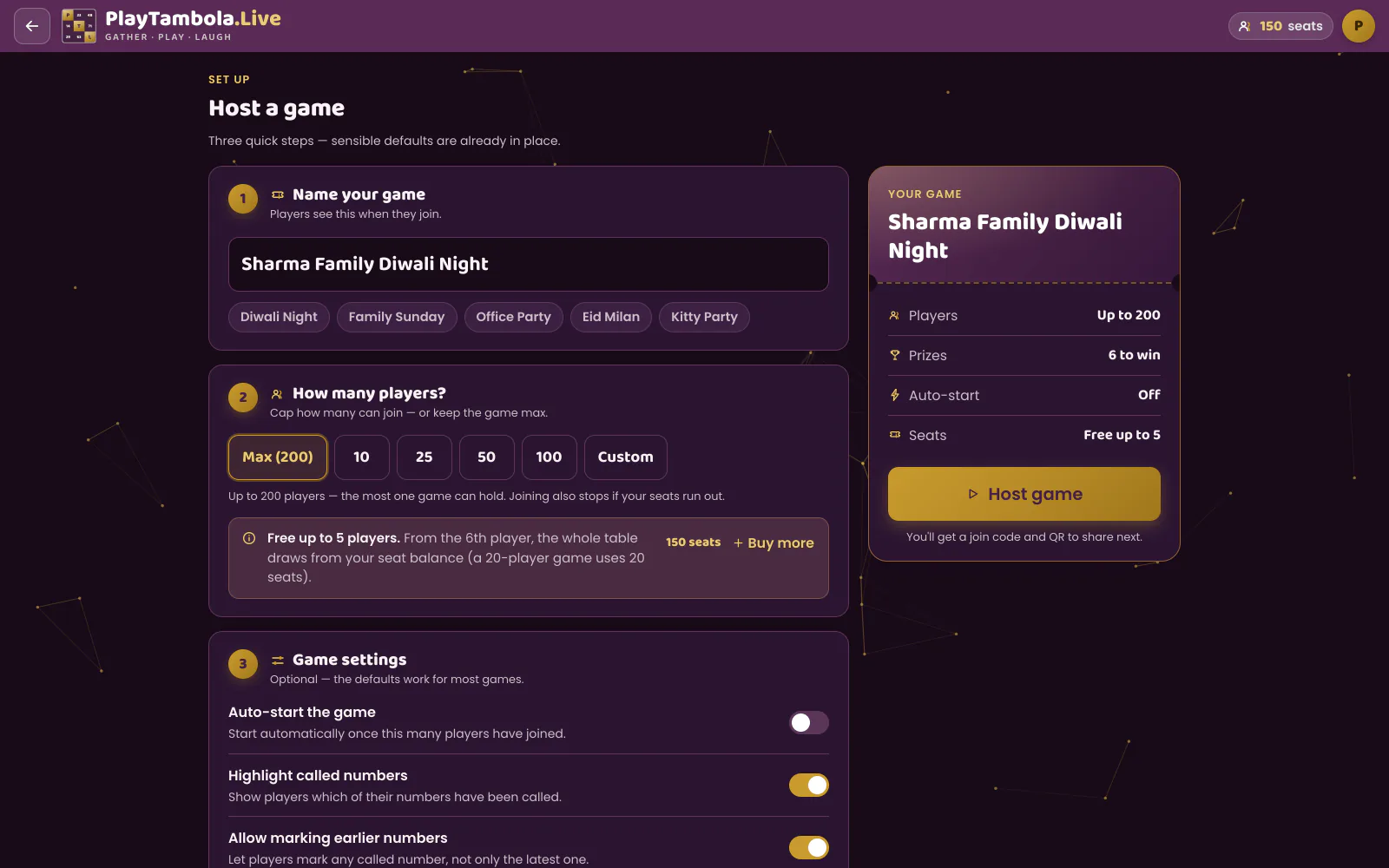1389x868 pixels.
Task: Click the 'Off' auto-start value
Action: tap(1149, 395)
